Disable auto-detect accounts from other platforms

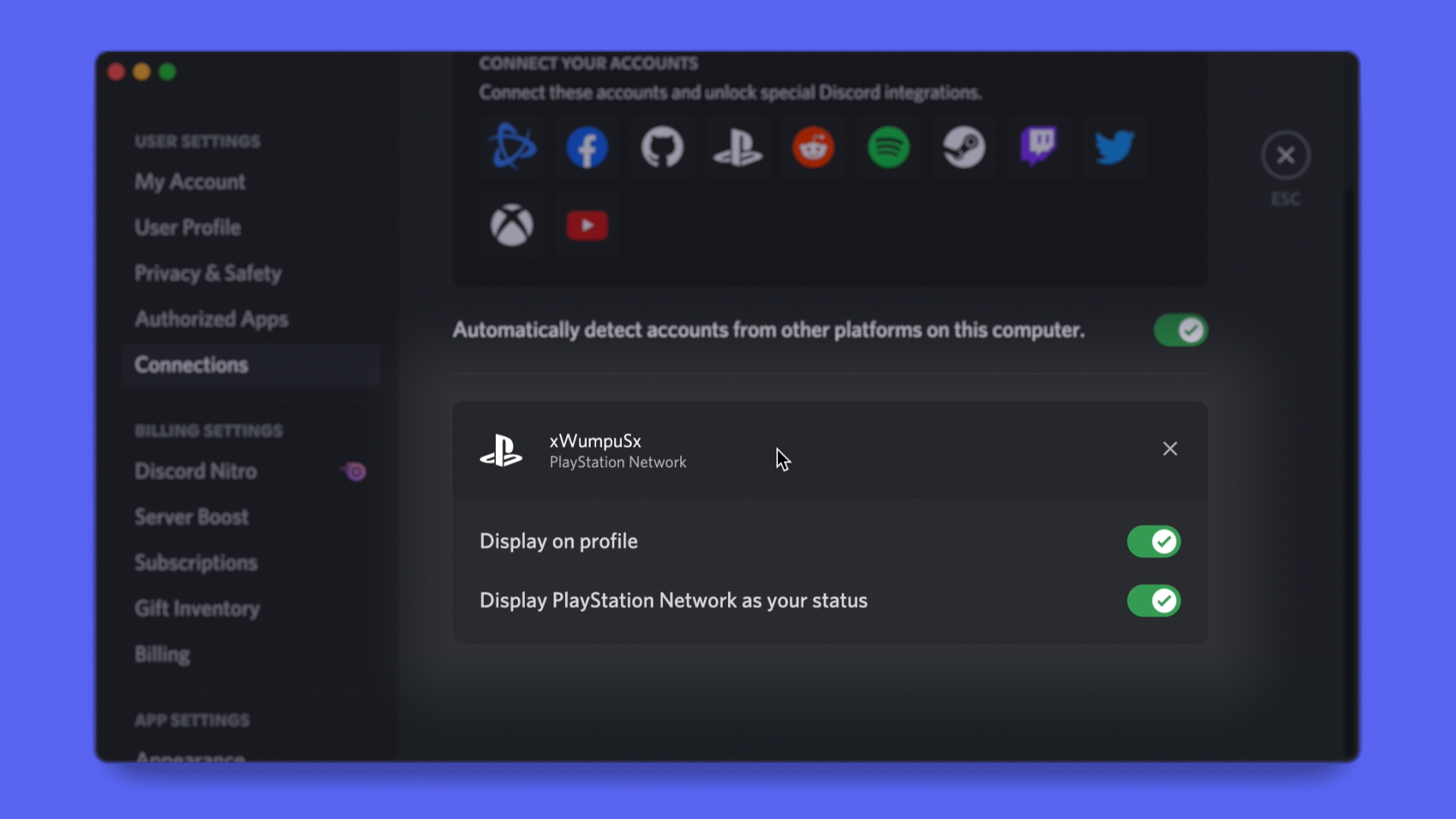click(1181, 330)
